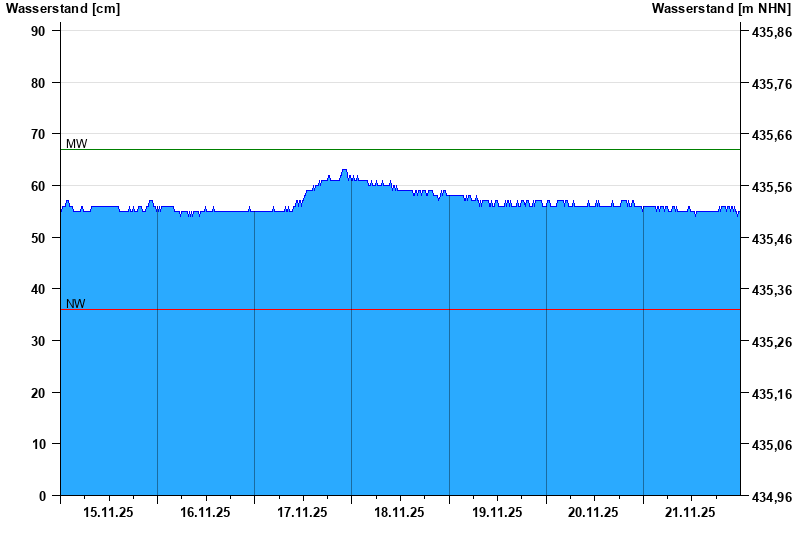Click the 90 cm axis value
The width and height of the screenshot is (800, 550).
(x=38, y=31)
